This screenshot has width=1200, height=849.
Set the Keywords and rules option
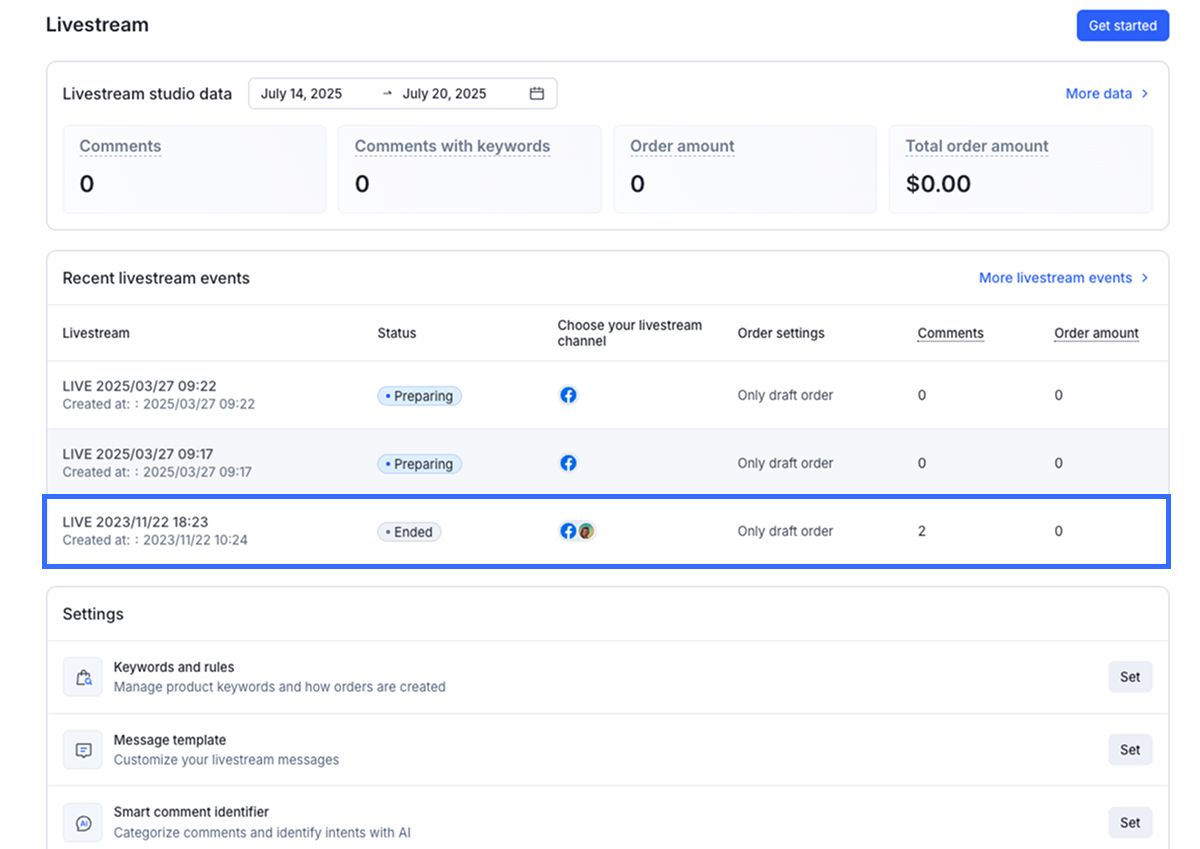point(1130,677)
